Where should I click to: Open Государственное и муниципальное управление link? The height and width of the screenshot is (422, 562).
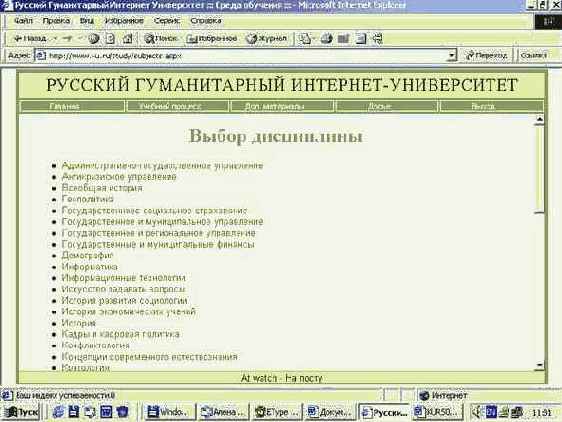(x=162, y=222)
